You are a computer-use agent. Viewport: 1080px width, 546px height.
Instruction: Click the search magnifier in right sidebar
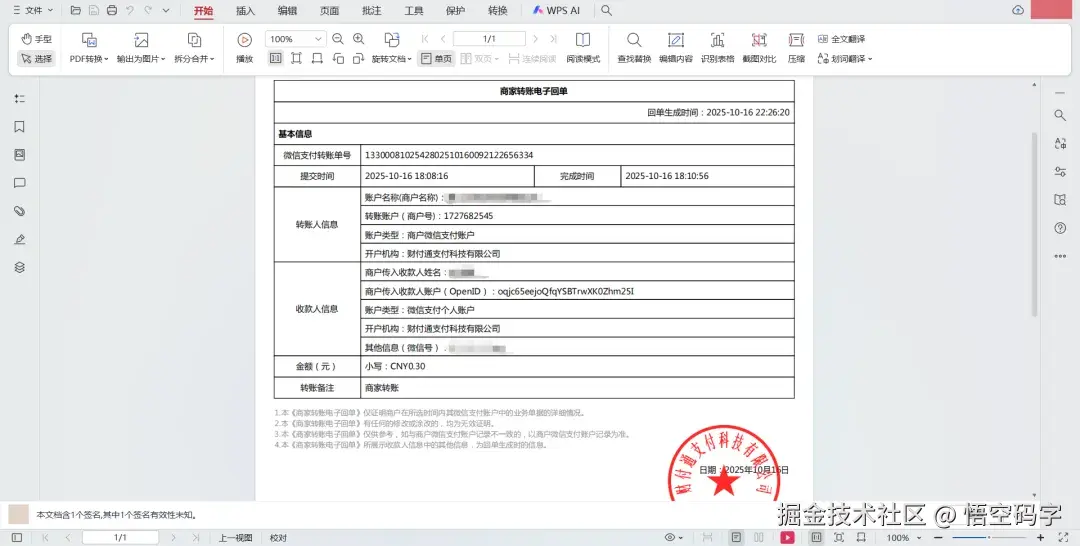(x=1060, y=115)
